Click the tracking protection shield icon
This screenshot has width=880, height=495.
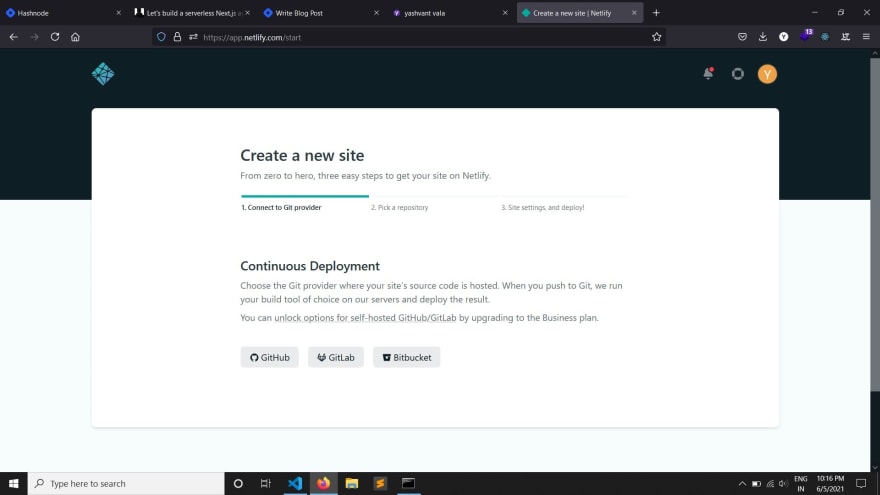click(x=161, y=37)
